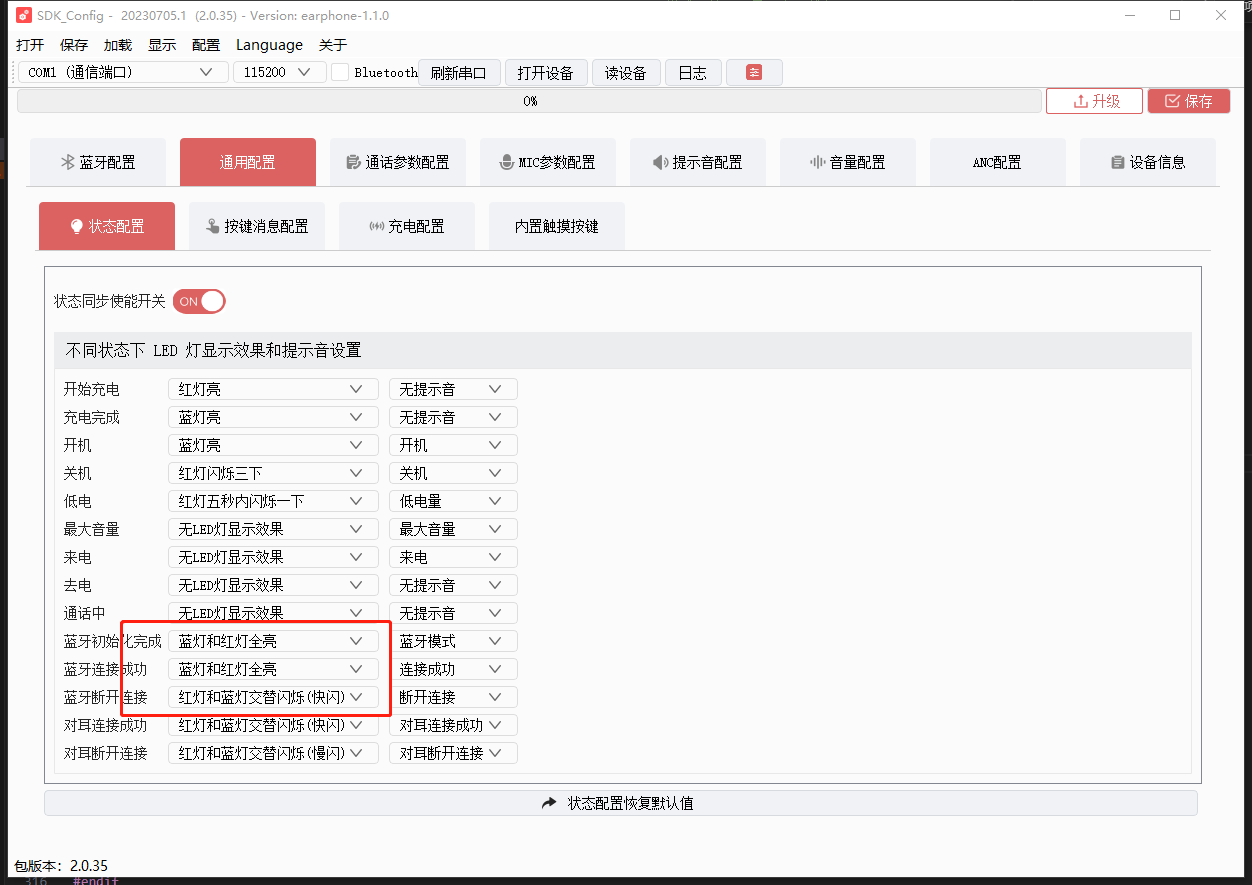1252x885 pixels.
Task: Click 状态配置恢复默认值 restore defaults button
Action: pyautogui.click(x=620, y=803)
